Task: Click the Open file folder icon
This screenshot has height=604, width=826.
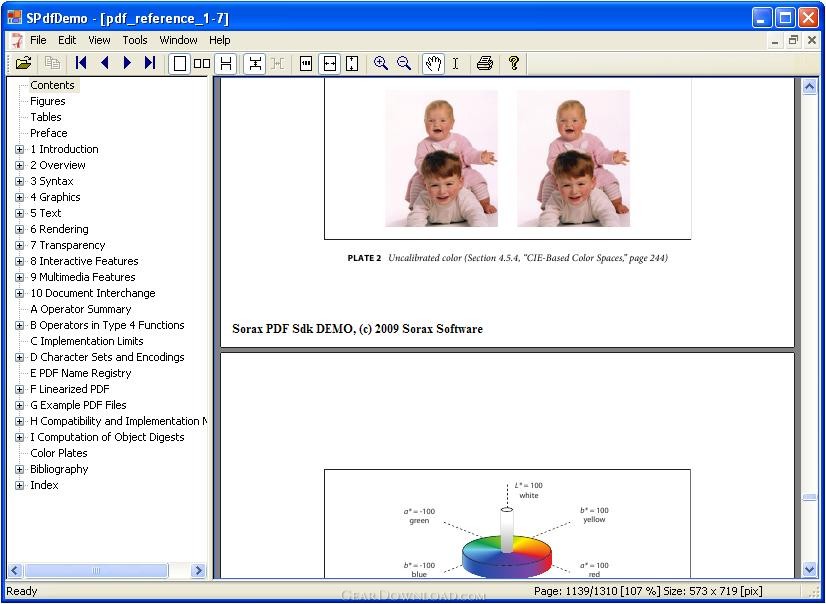Action: pos(23,63)
